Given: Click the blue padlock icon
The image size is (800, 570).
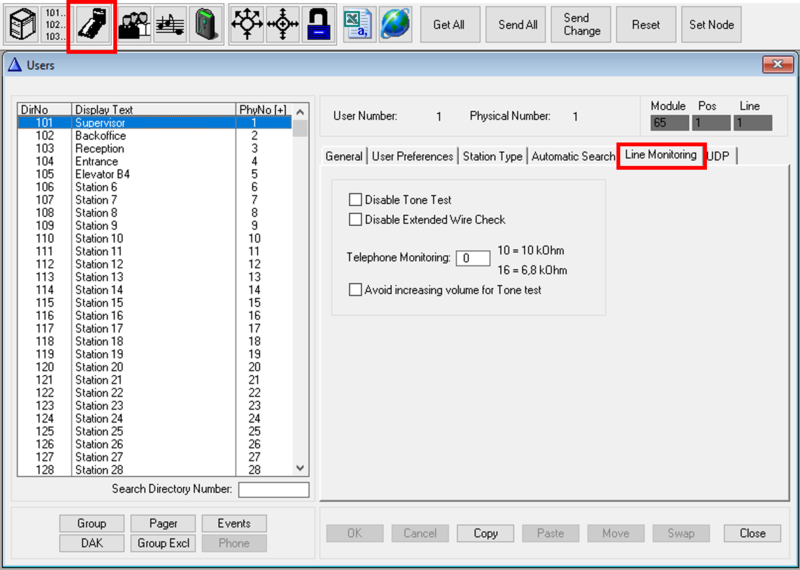Looking at the screenshot, I should coord(318,24).
